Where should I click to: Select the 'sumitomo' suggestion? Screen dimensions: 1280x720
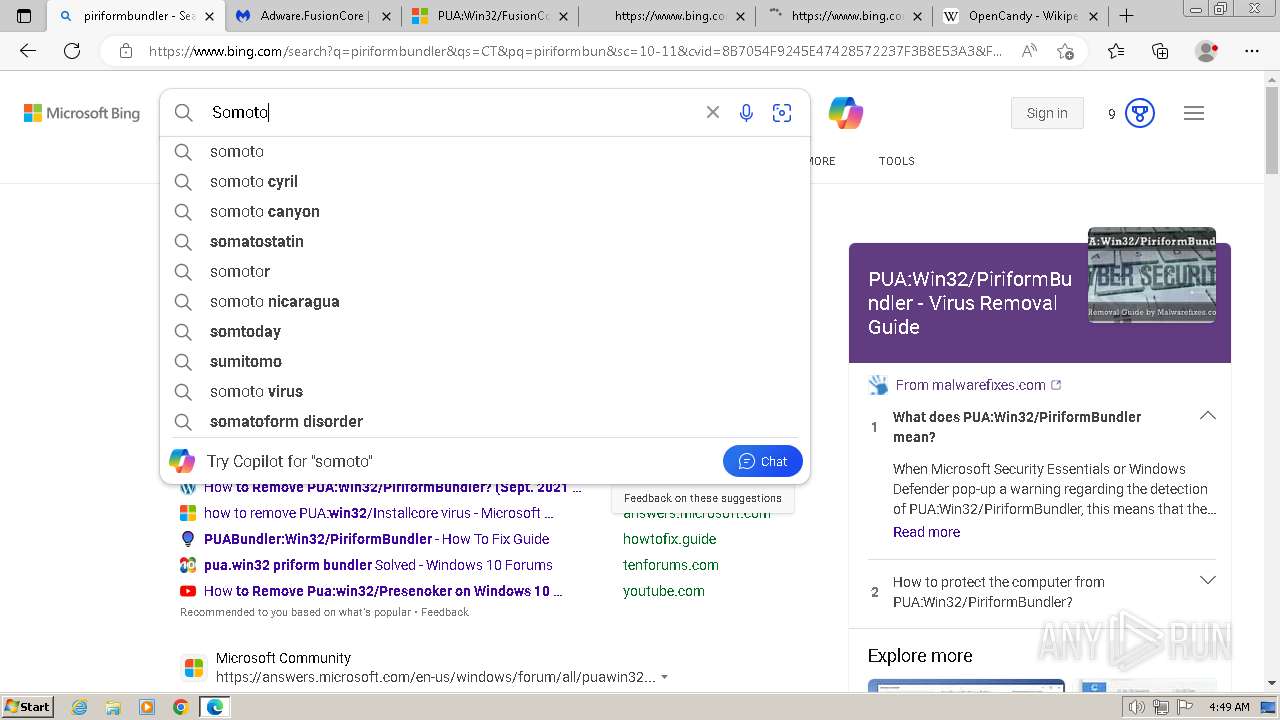485,361
